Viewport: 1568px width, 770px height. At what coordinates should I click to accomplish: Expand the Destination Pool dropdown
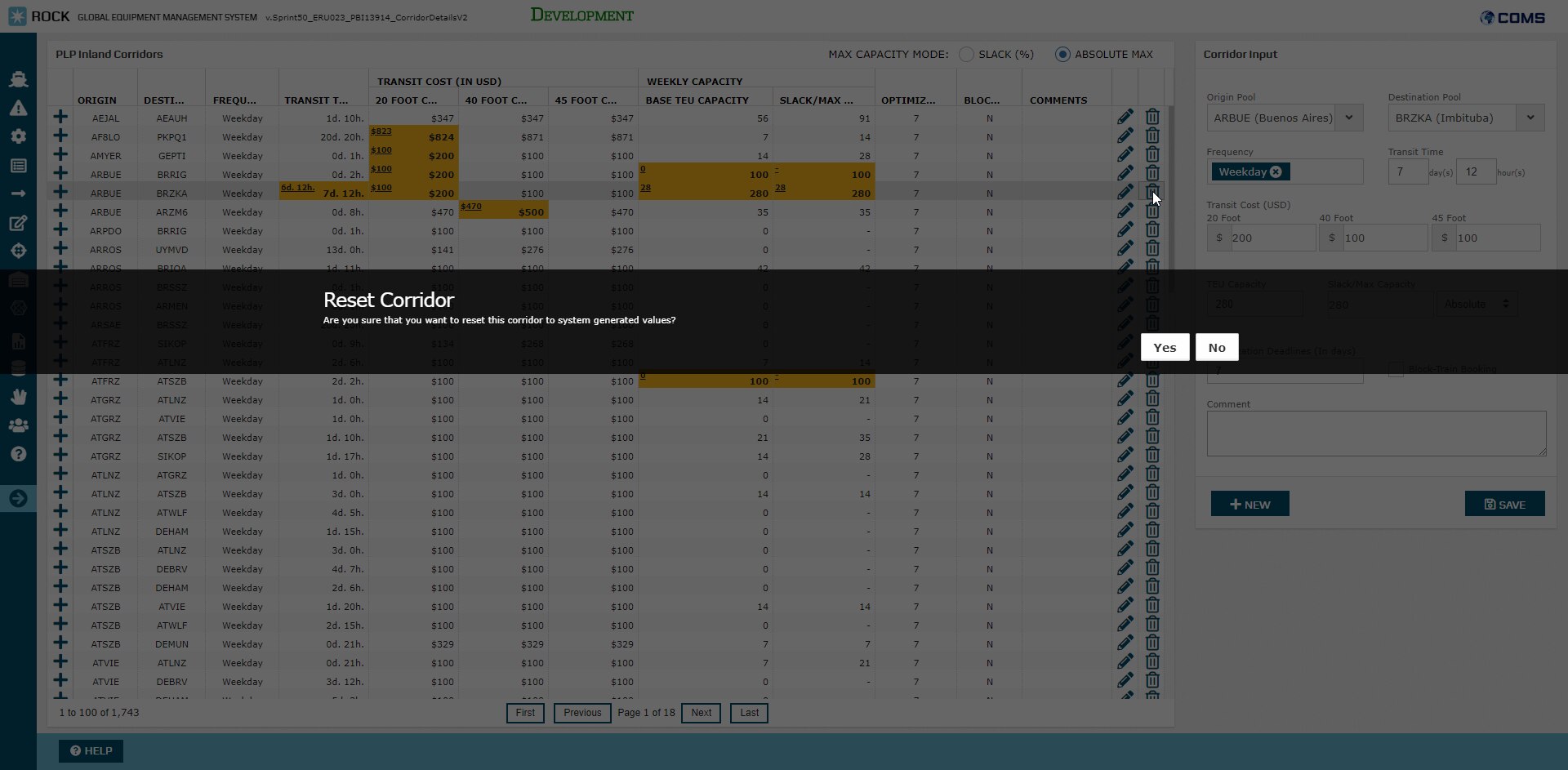pos(1530,118)
